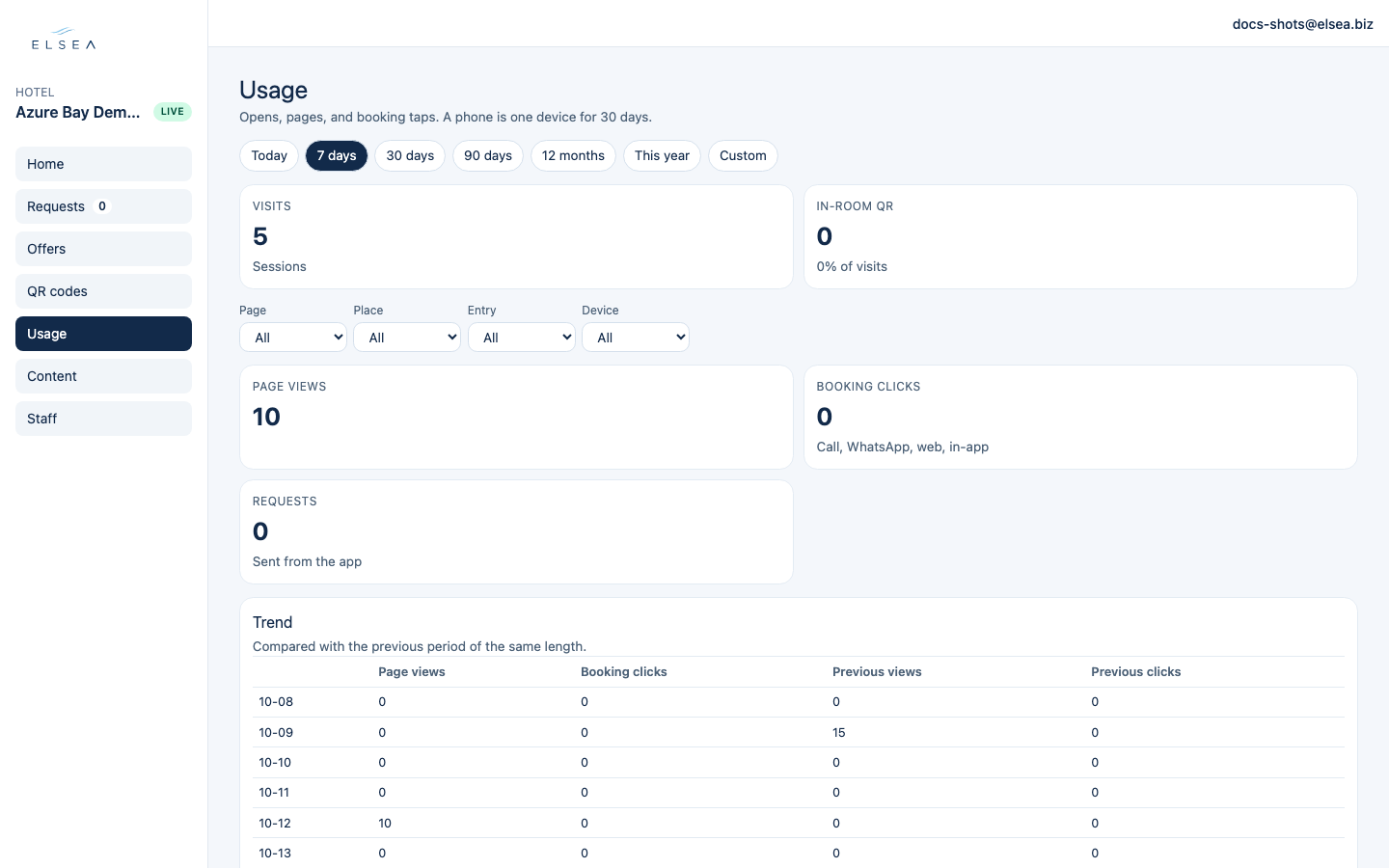Image resolution: width=1389 pixels, height=868 pixels.
Task: Click the "Previous views" column header
Action: tap(877, 672)
